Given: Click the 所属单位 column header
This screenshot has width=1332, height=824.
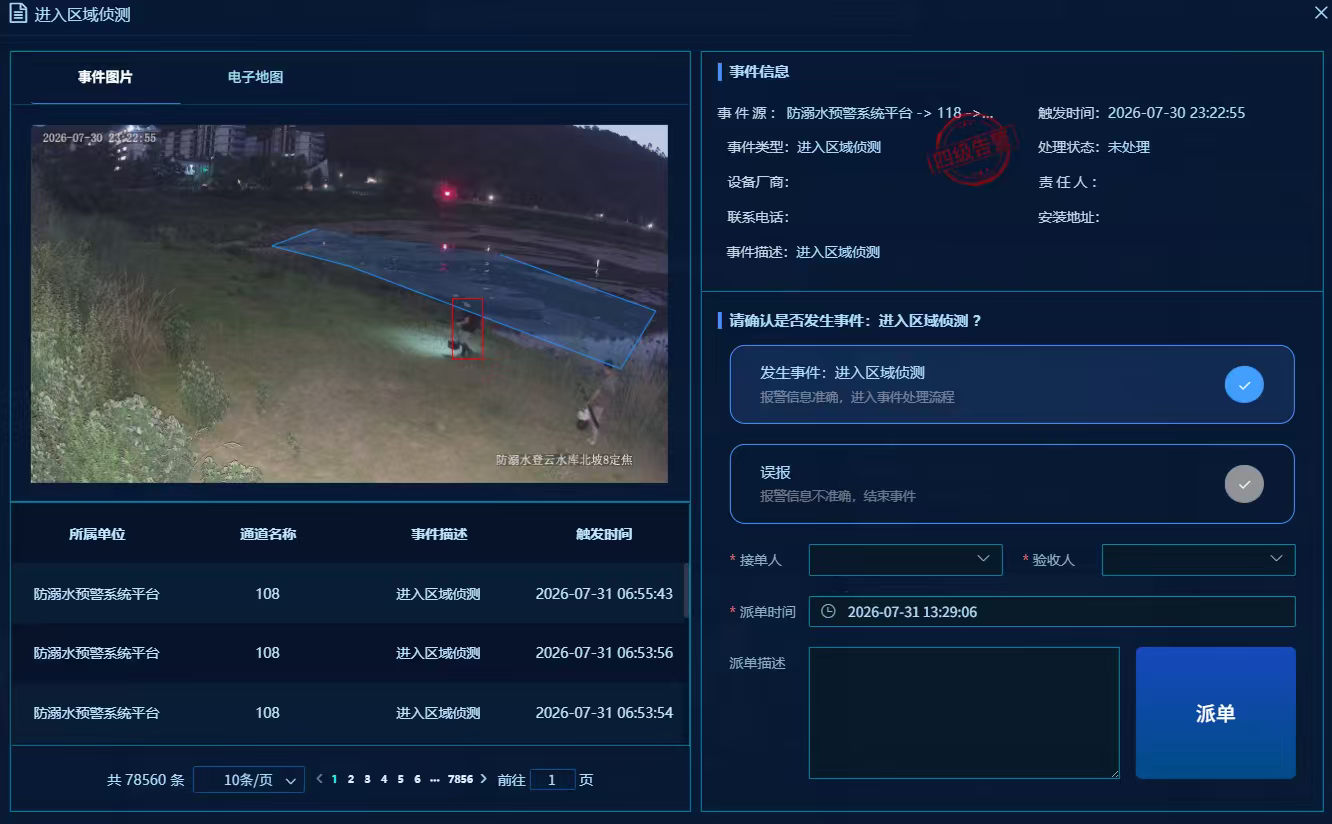Looking at the screenshot, I should (x=97, y=534).
